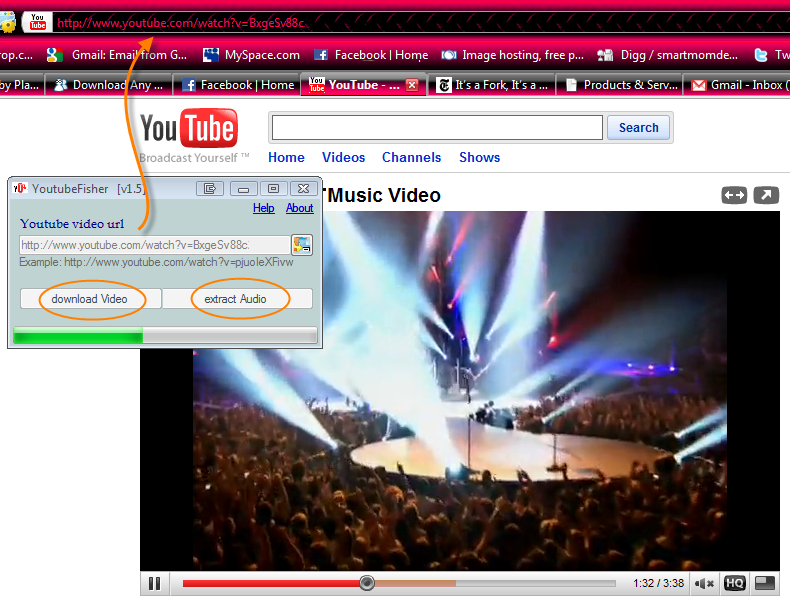Viewport: 790px width, 605px height.
Task: Toggle fullscreen mode on the video player
Action: [x=765, y=583]
